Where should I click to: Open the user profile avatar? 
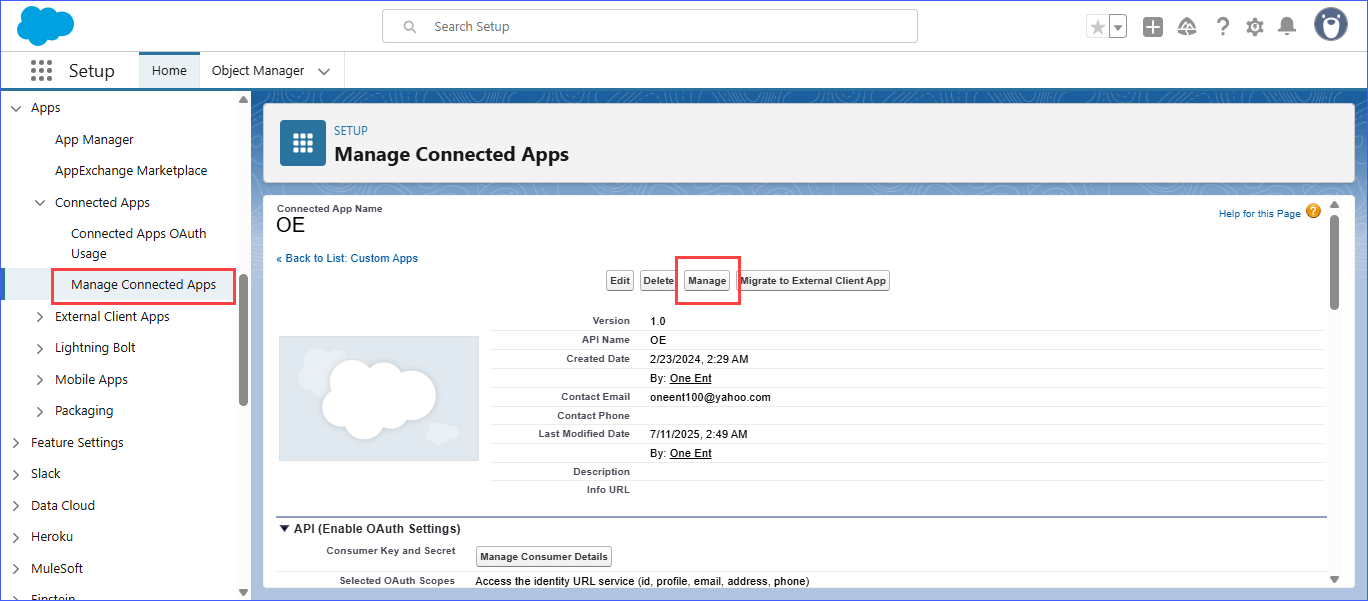click(1330, 26)
